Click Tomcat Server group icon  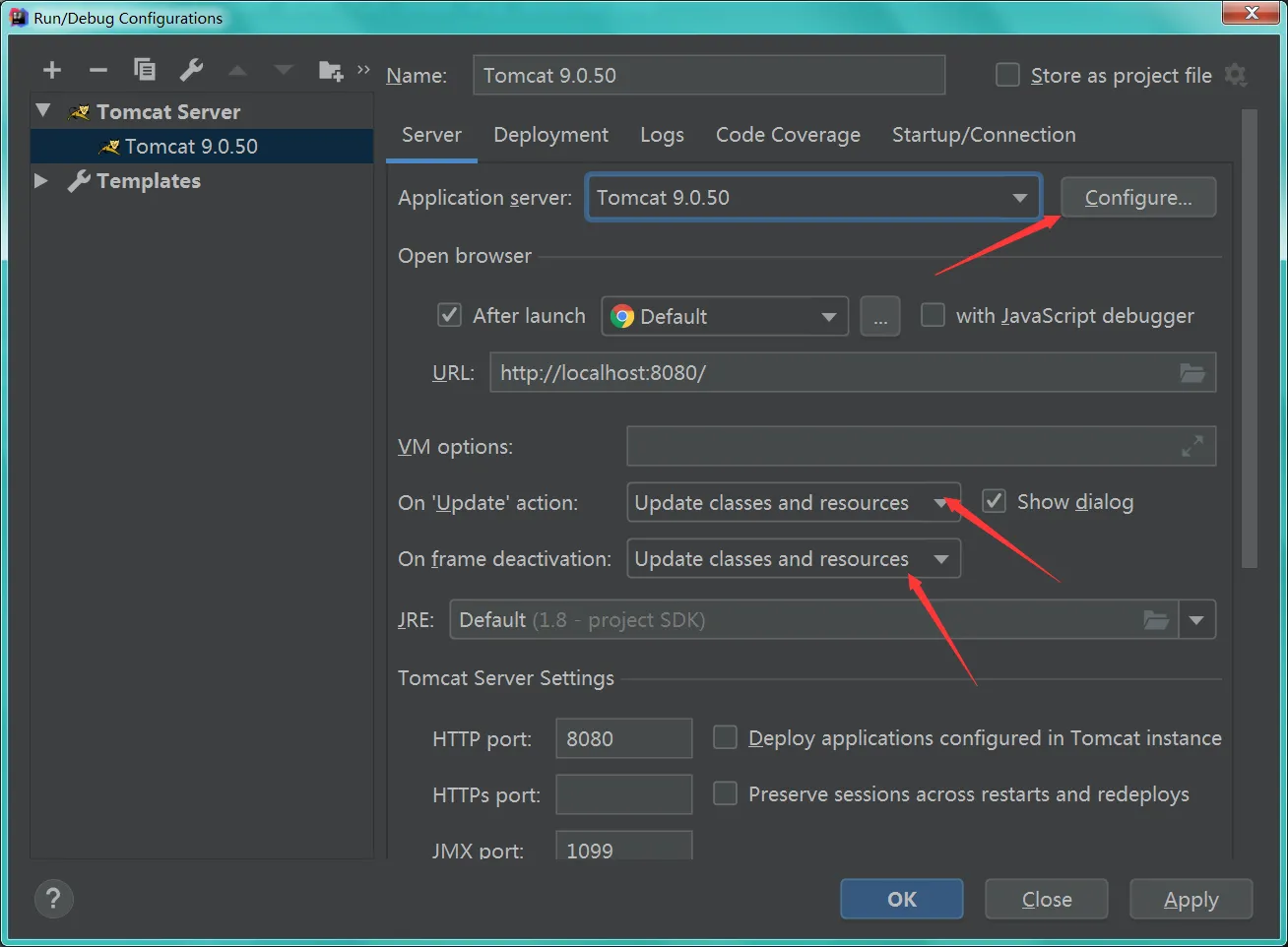pyautogui.click(x=80, y=112)
